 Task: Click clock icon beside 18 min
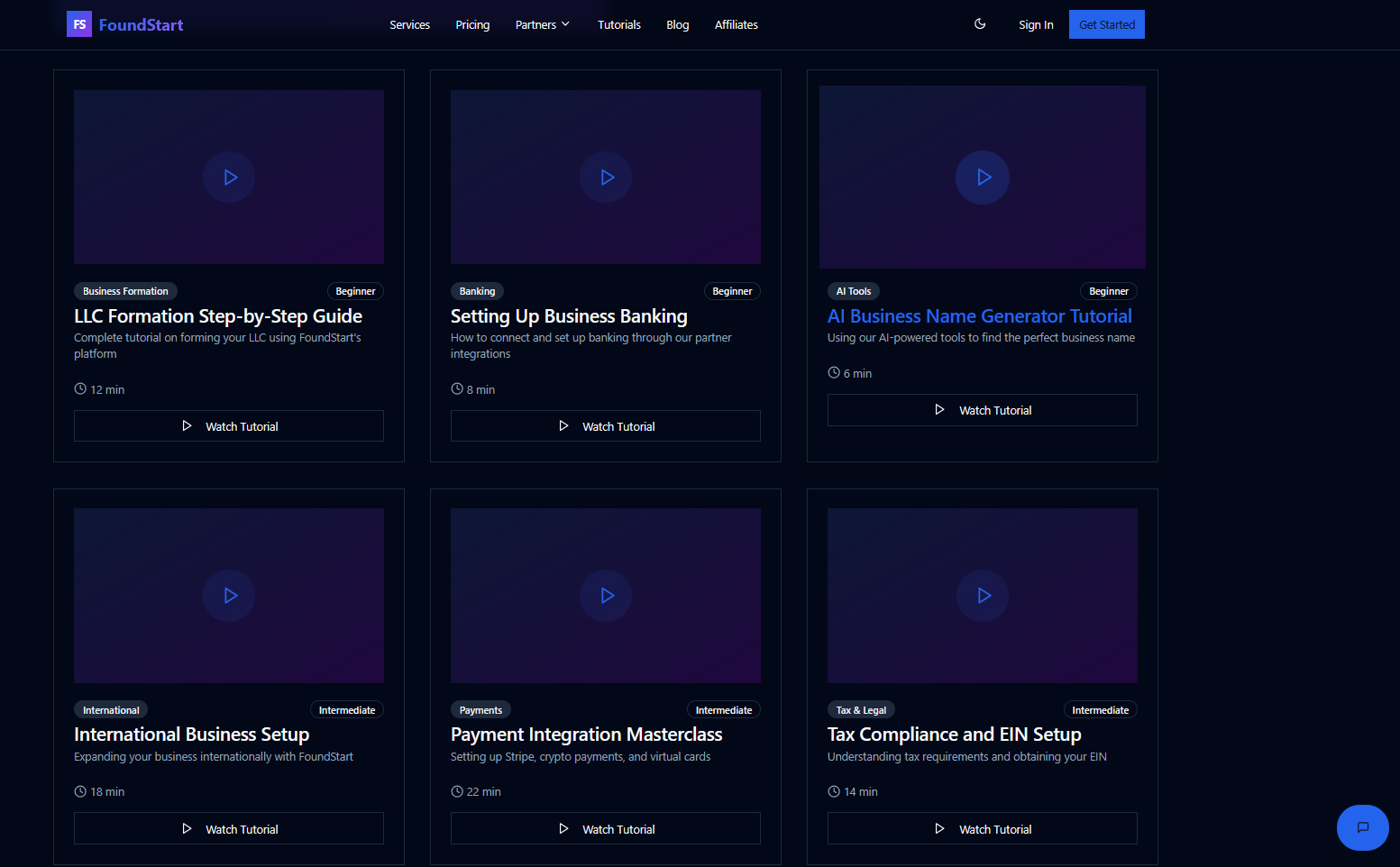(x=80, y=791)
